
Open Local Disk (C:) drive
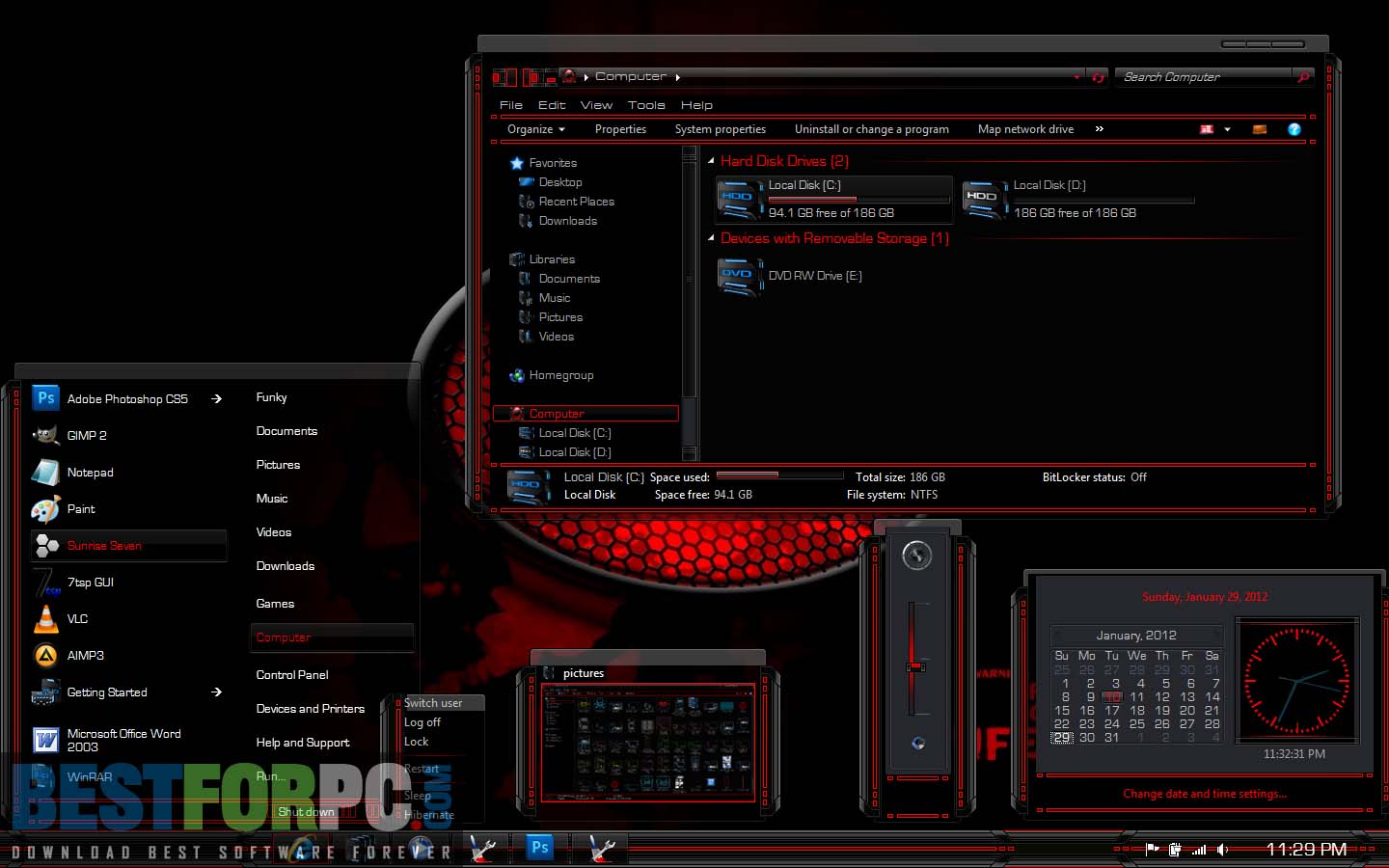pyautogui.click(x=833, y=199)
